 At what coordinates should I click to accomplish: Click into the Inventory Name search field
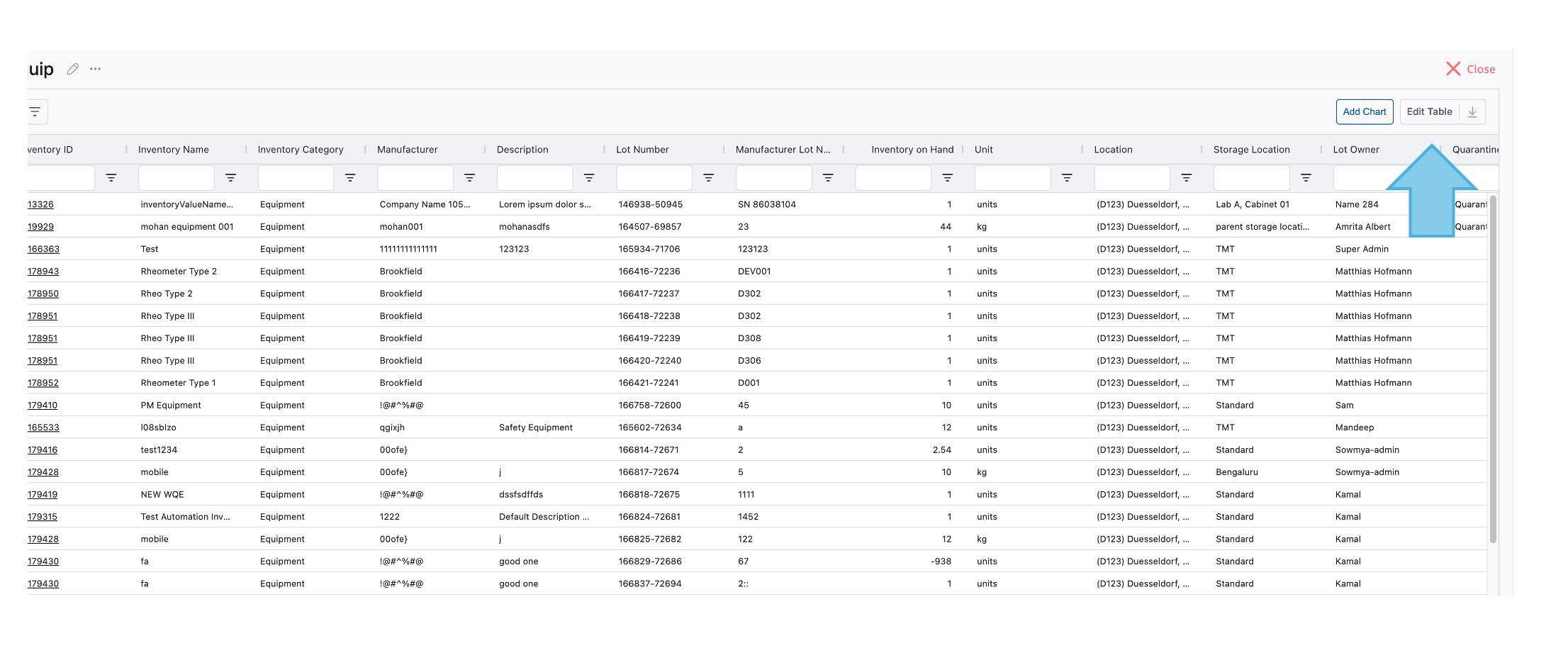[x=176, y=177]
